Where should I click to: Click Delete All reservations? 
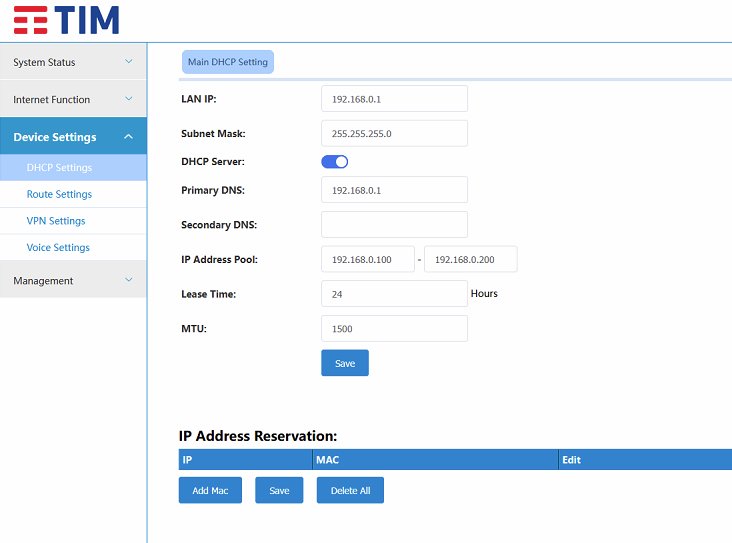pos(350,491)
